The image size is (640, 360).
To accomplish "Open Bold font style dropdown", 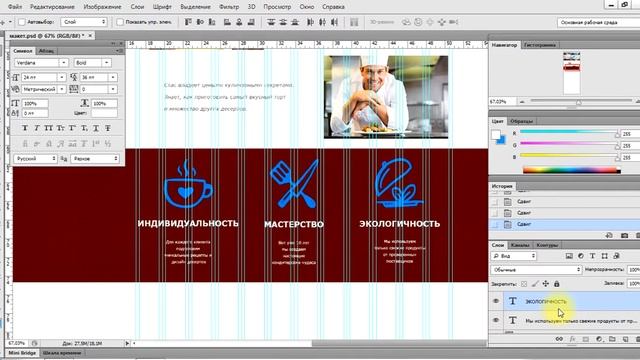I will coord(107,63).
